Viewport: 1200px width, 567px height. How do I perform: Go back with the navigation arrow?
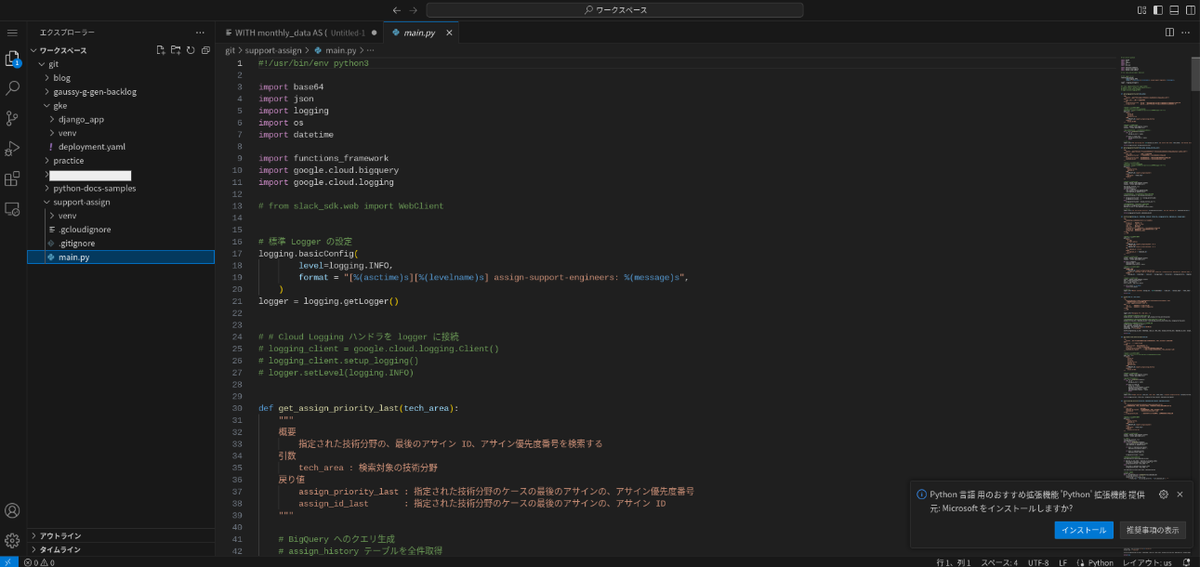pyautogui.click(x=397, y=10)
